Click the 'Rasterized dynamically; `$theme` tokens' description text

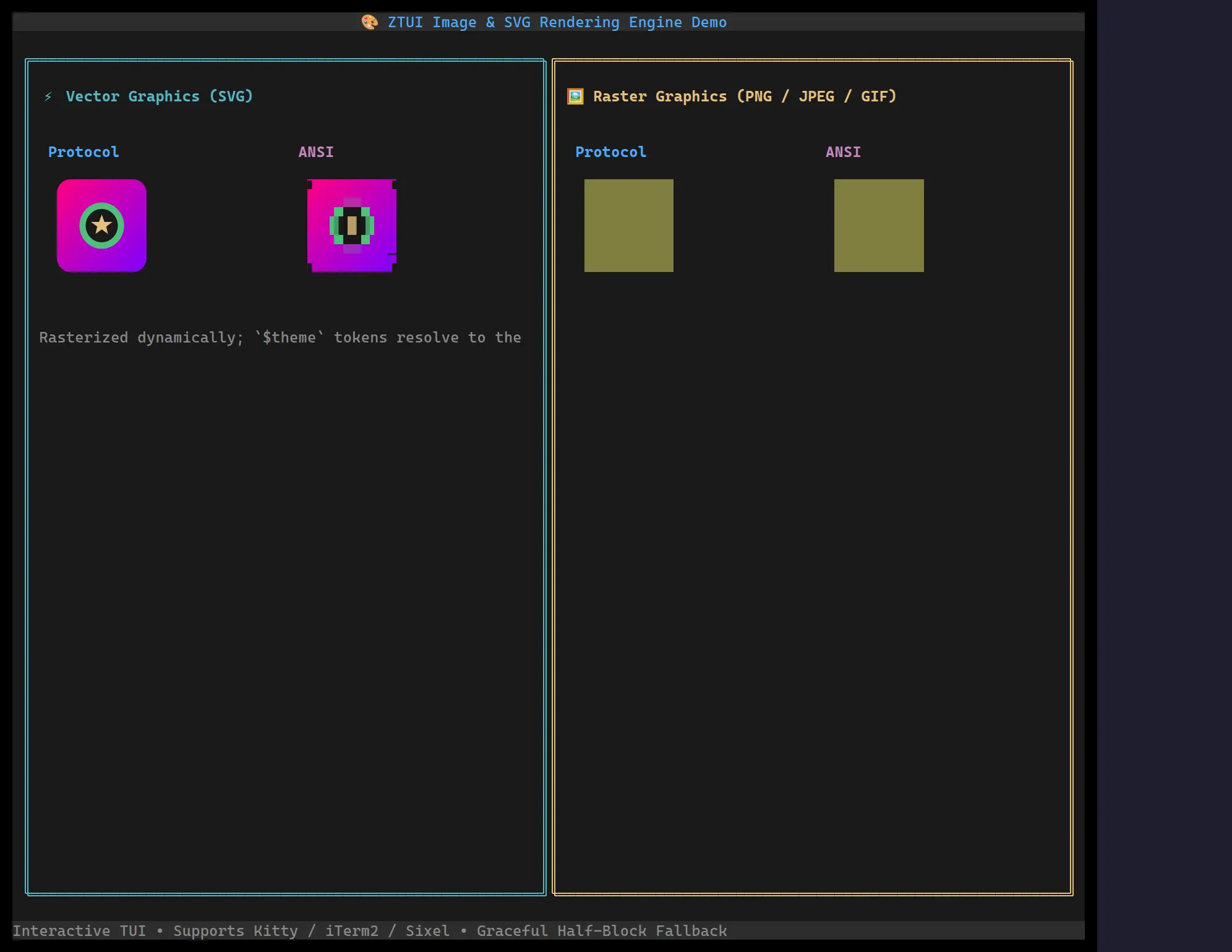tap(280, 338)
